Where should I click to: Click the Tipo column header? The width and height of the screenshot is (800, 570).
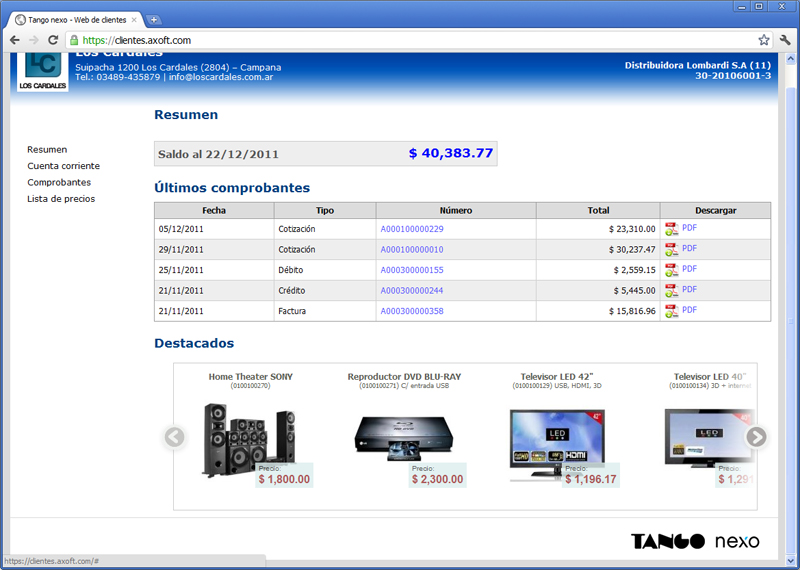click(325, 210)
